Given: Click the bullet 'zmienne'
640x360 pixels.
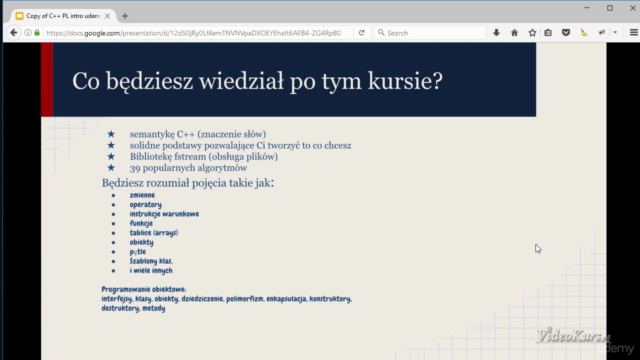Looking at the screenshot, I should pos(142,195).
